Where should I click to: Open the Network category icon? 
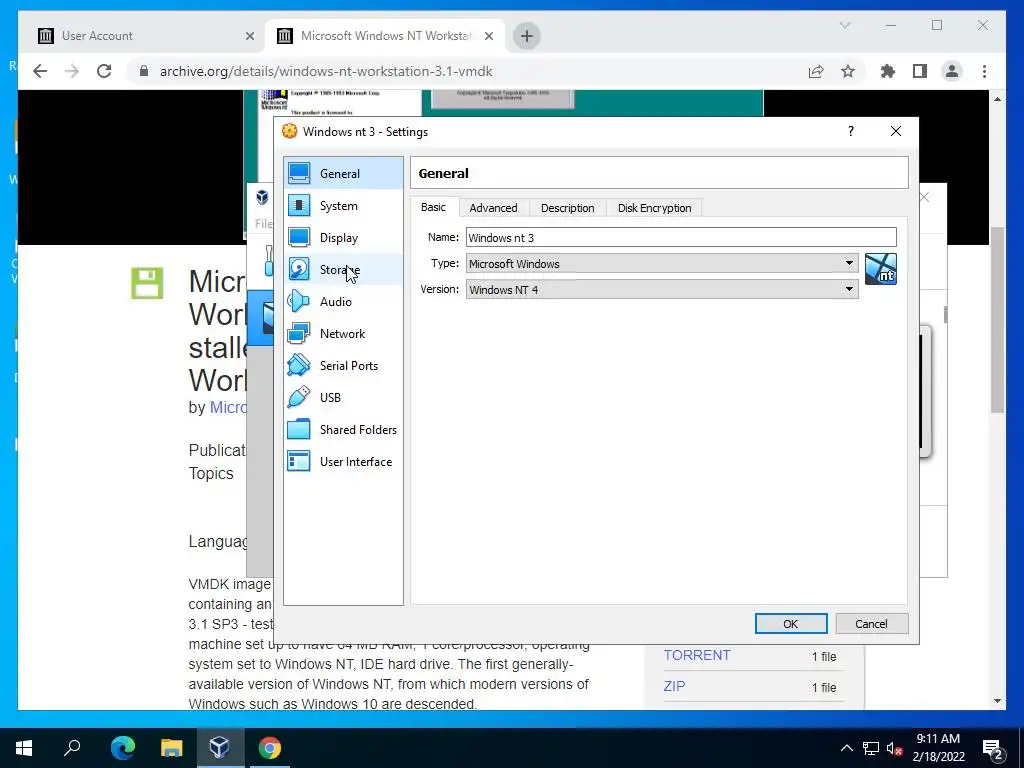(x=299, y=333)
